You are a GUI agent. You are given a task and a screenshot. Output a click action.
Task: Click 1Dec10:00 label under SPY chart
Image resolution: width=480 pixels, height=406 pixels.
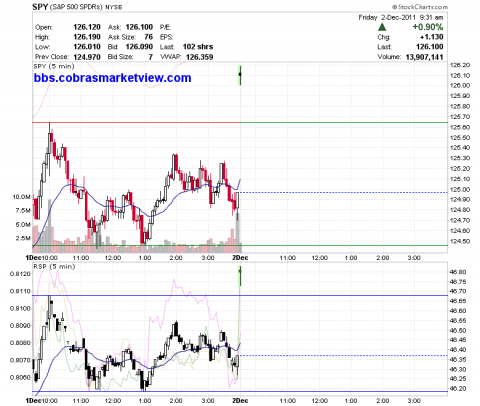point(42,258)
